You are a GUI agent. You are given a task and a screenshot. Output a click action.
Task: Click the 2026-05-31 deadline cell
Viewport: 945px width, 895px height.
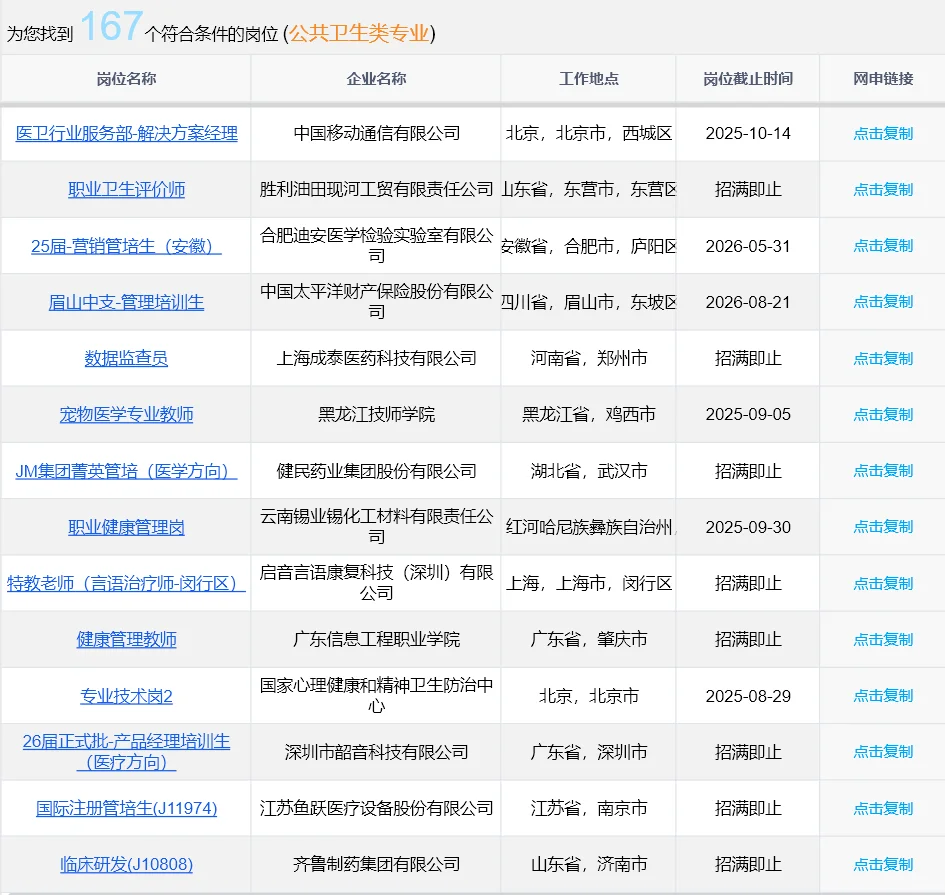click(748, 246)
